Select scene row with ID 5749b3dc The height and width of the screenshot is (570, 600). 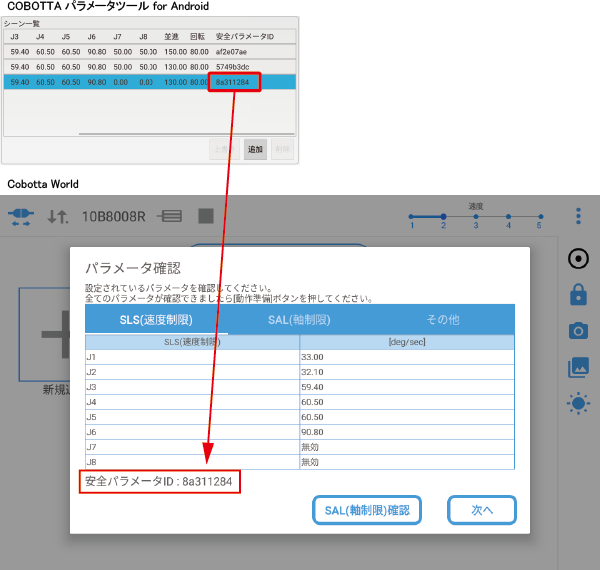click(150, 65)
